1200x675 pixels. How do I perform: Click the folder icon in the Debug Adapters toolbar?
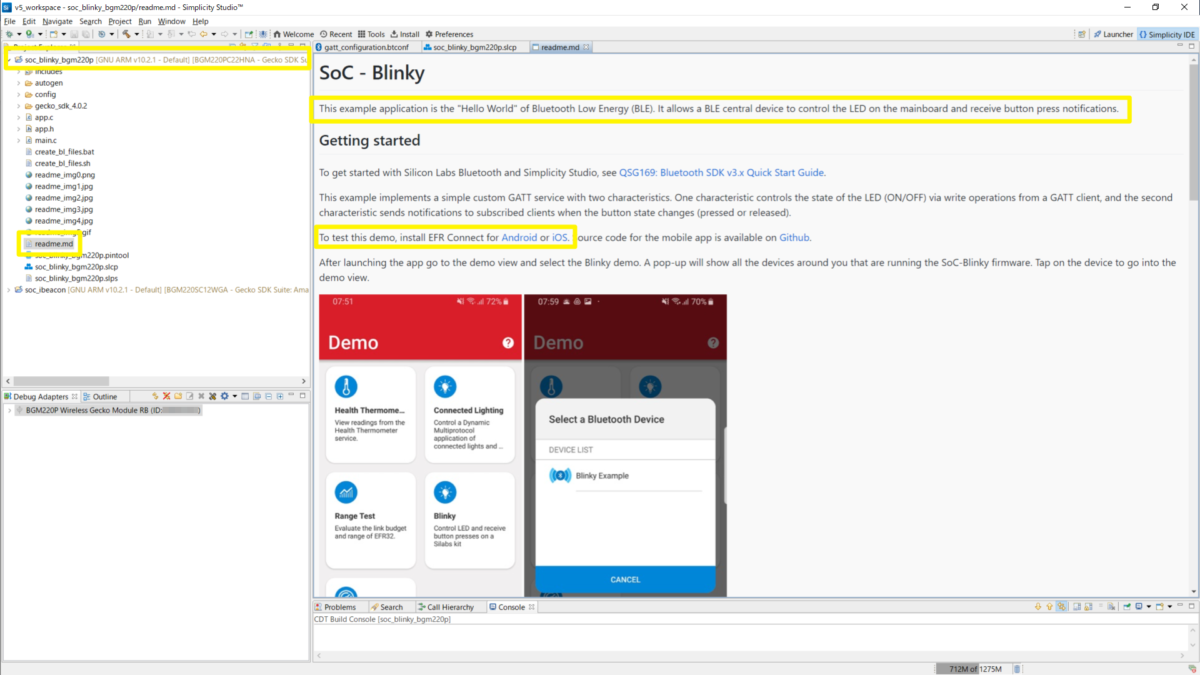(x=178, y=397)
